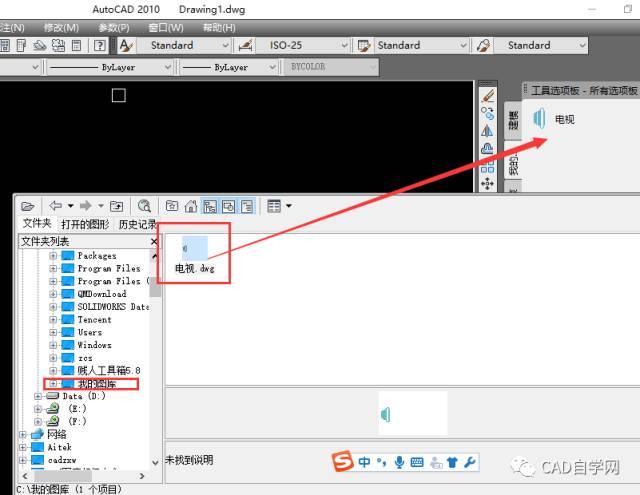The height and width of the screenshot is (495, 640).
Task: Toggle the Description pane button in DesignCenter
Action: point(247,206)
